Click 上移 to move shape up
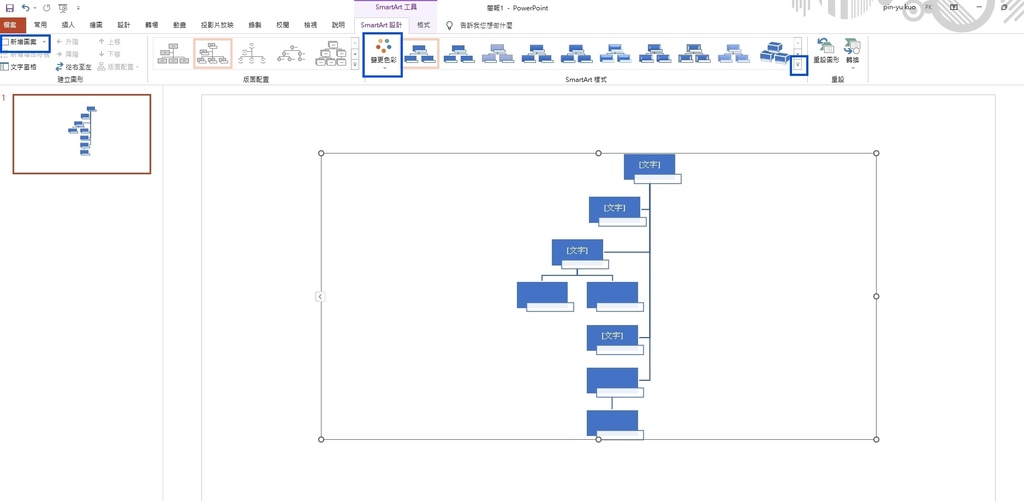 click(109, 42)
